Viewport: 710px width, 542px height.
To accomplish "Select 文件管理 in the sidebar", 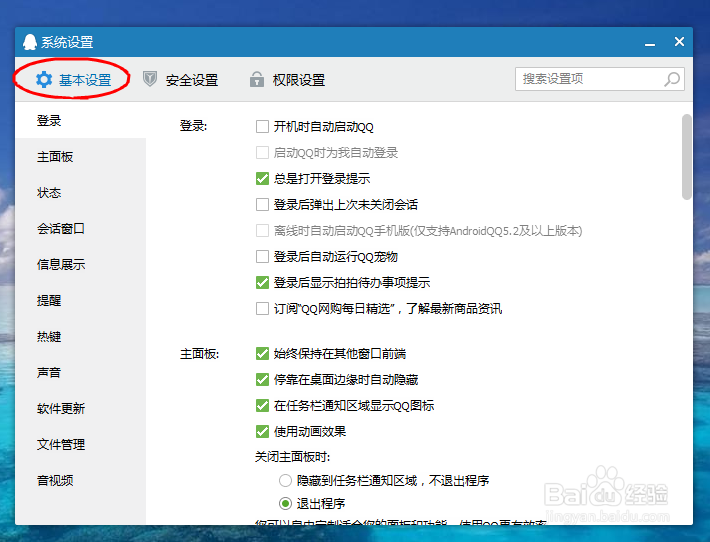I will click(81, 445).
